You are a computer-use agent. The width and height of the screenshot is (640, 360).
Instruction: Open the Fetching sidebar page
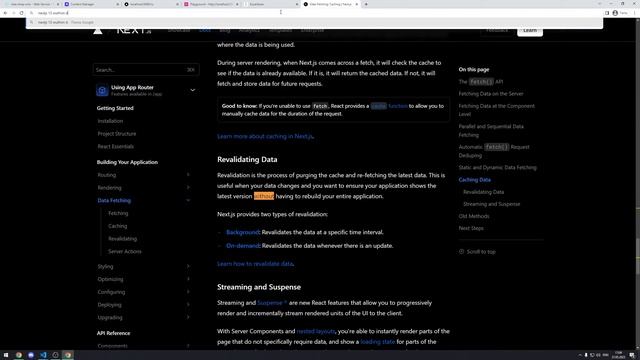[118, 213]
